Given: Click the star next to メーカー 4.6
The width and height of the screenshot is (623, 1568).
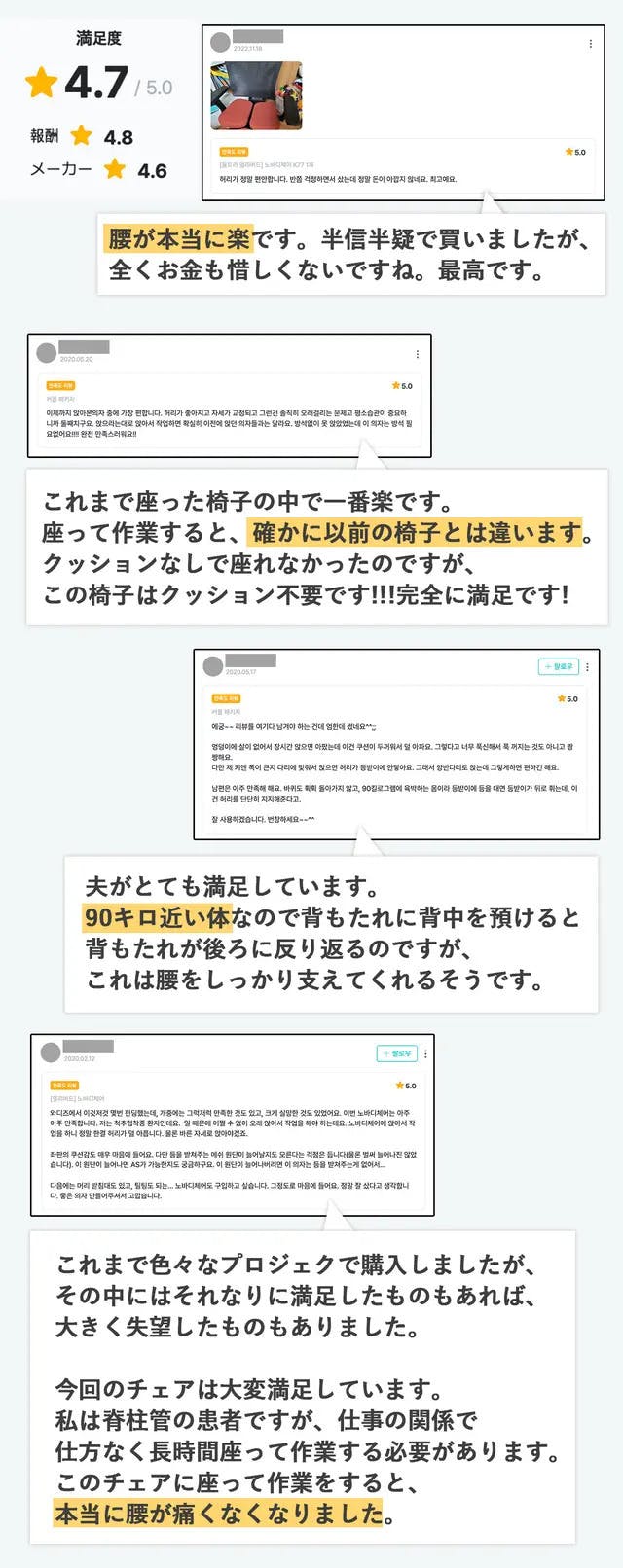Looking at the screenshot, I should click(115, 168).
